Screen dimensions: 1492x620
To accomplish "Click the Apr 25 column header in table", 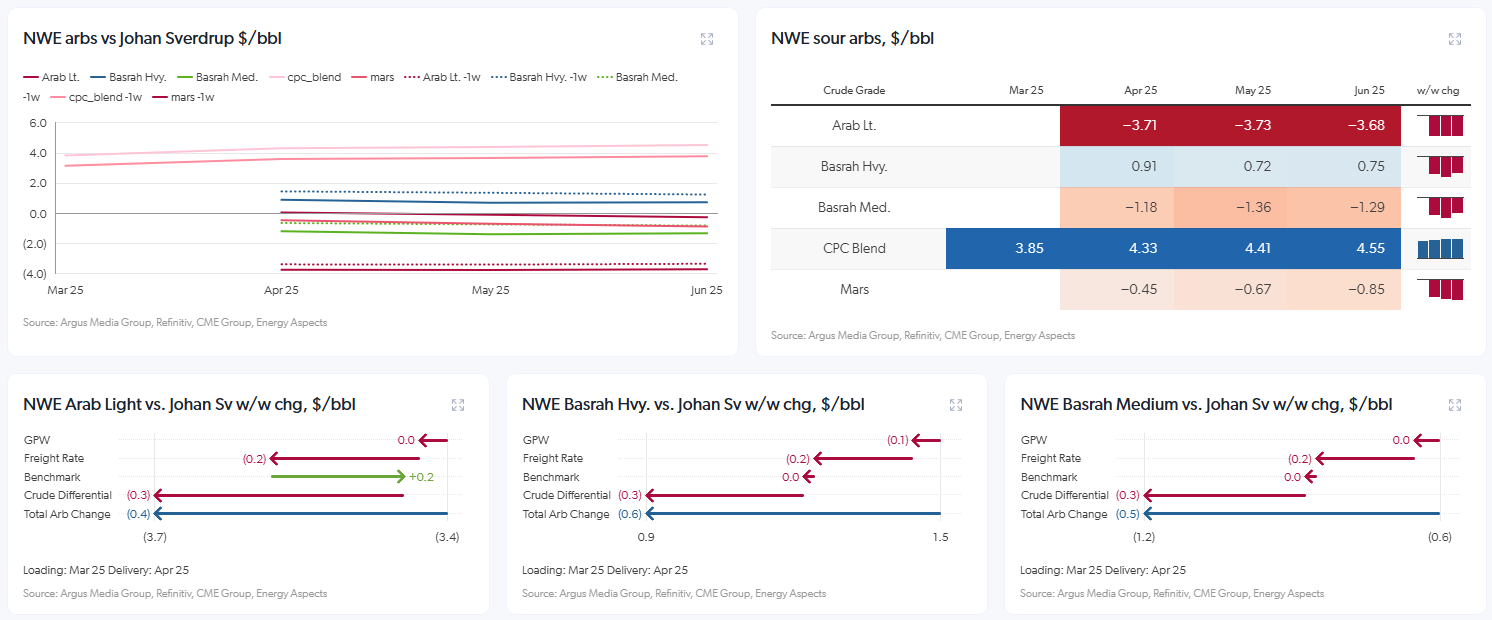I will [1140, 90].
